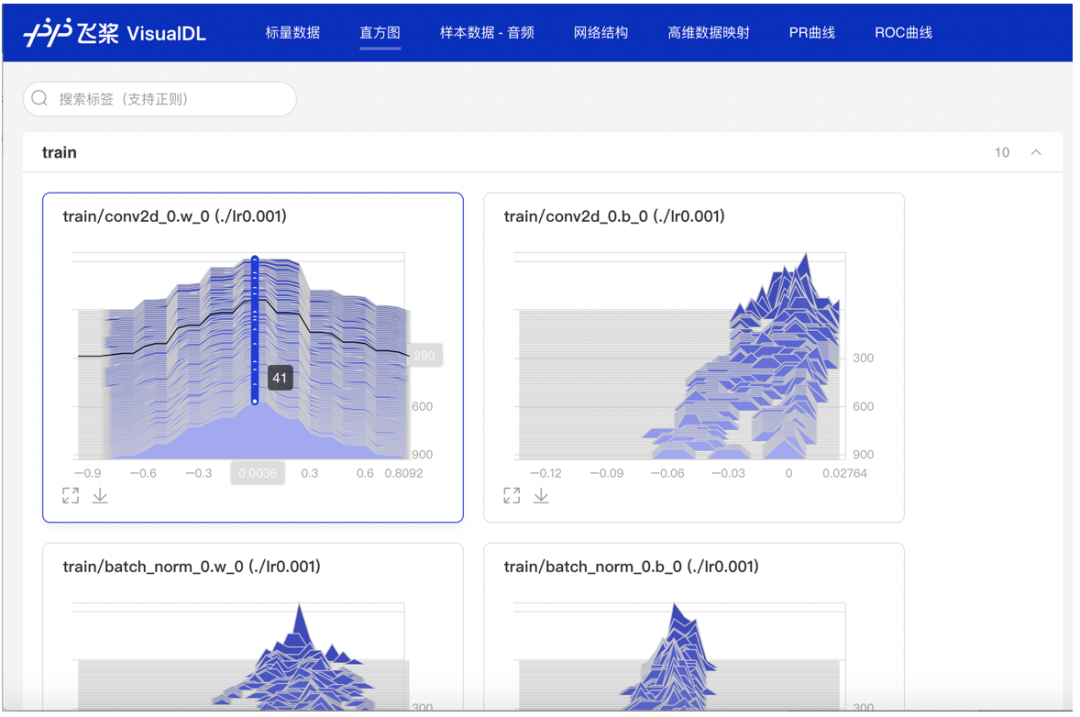
Task: Click the PaddlePaddle VisualDL logo
Action: point(114,32)
